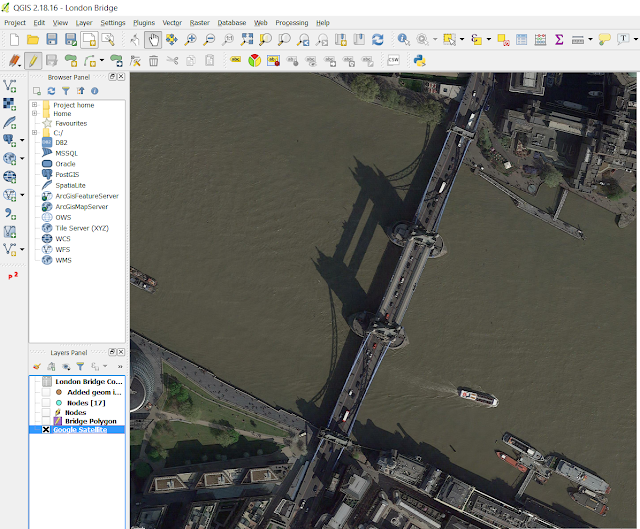Screen dimensions: 640x529
Task: Click the Identify Features tool
Action: click(403, 40)
